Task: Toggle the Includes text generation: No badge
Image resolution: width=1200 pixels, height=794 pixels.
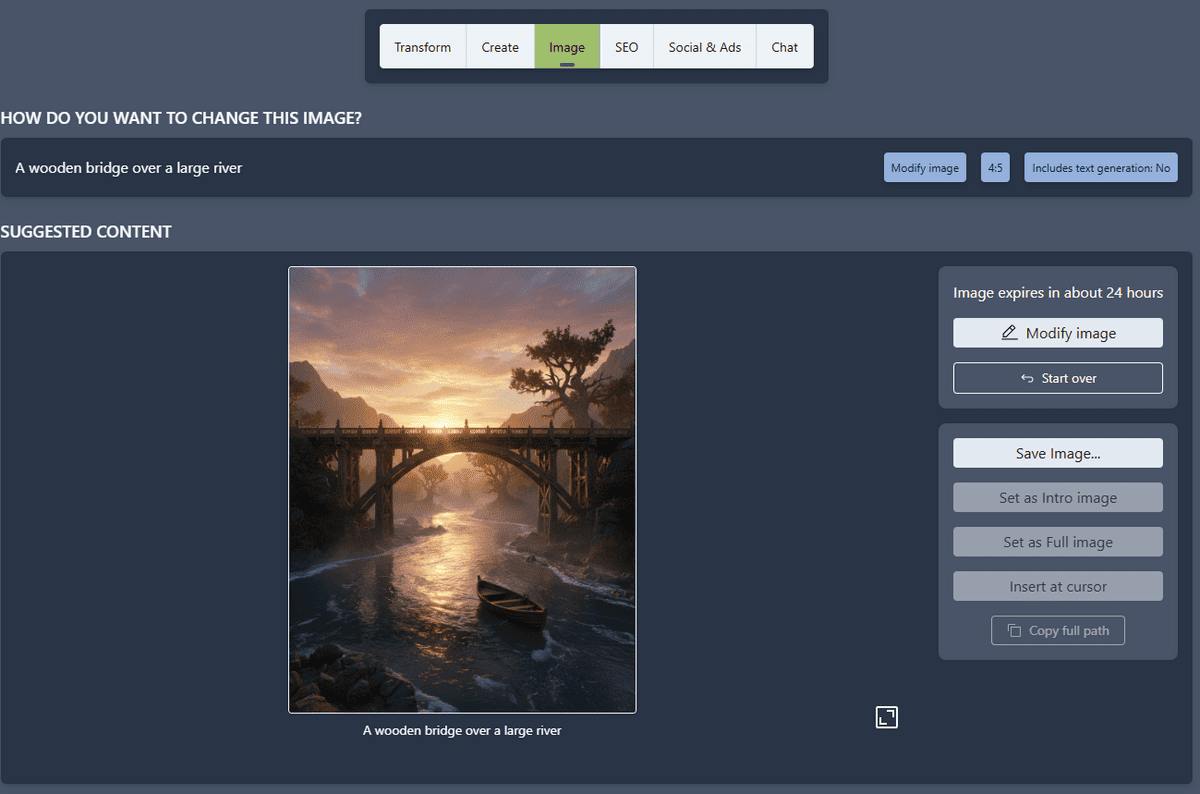Action: (x=1100, y=168)
